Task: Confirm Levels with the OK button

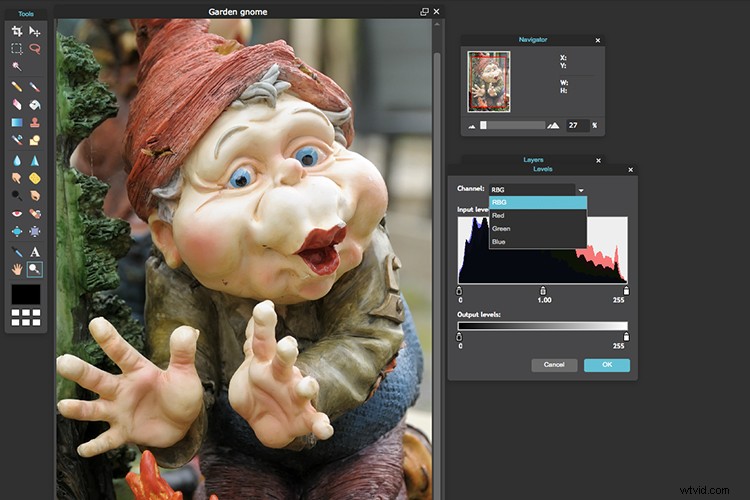Action: point(607,365)
